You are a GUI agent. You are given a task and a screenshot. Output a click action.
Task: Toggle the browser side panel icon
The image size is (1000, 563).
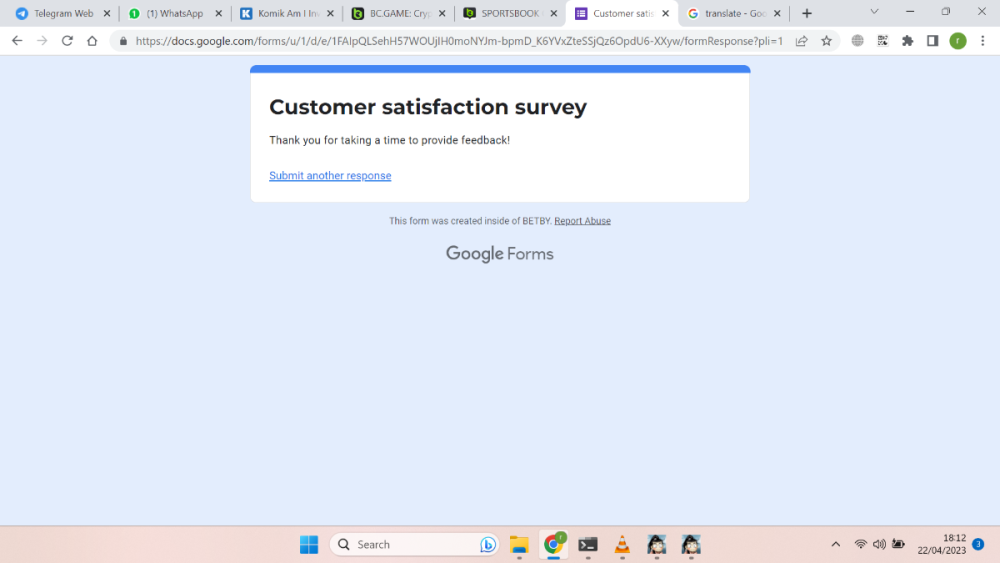pos(932,41)
